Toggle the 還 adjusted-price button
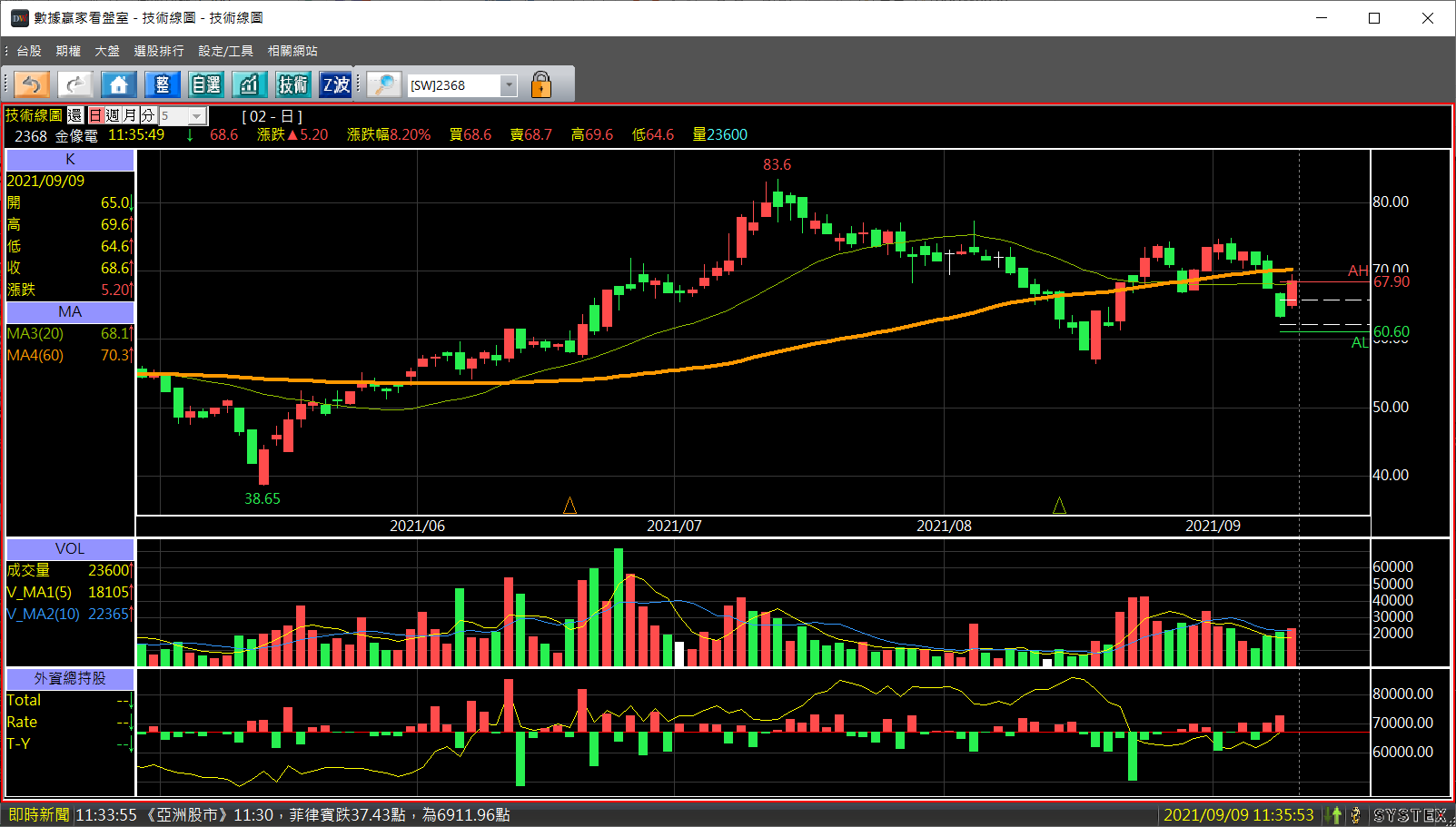Image resolution: width=1456 pixels, height=827 pixels. (75, 115)
